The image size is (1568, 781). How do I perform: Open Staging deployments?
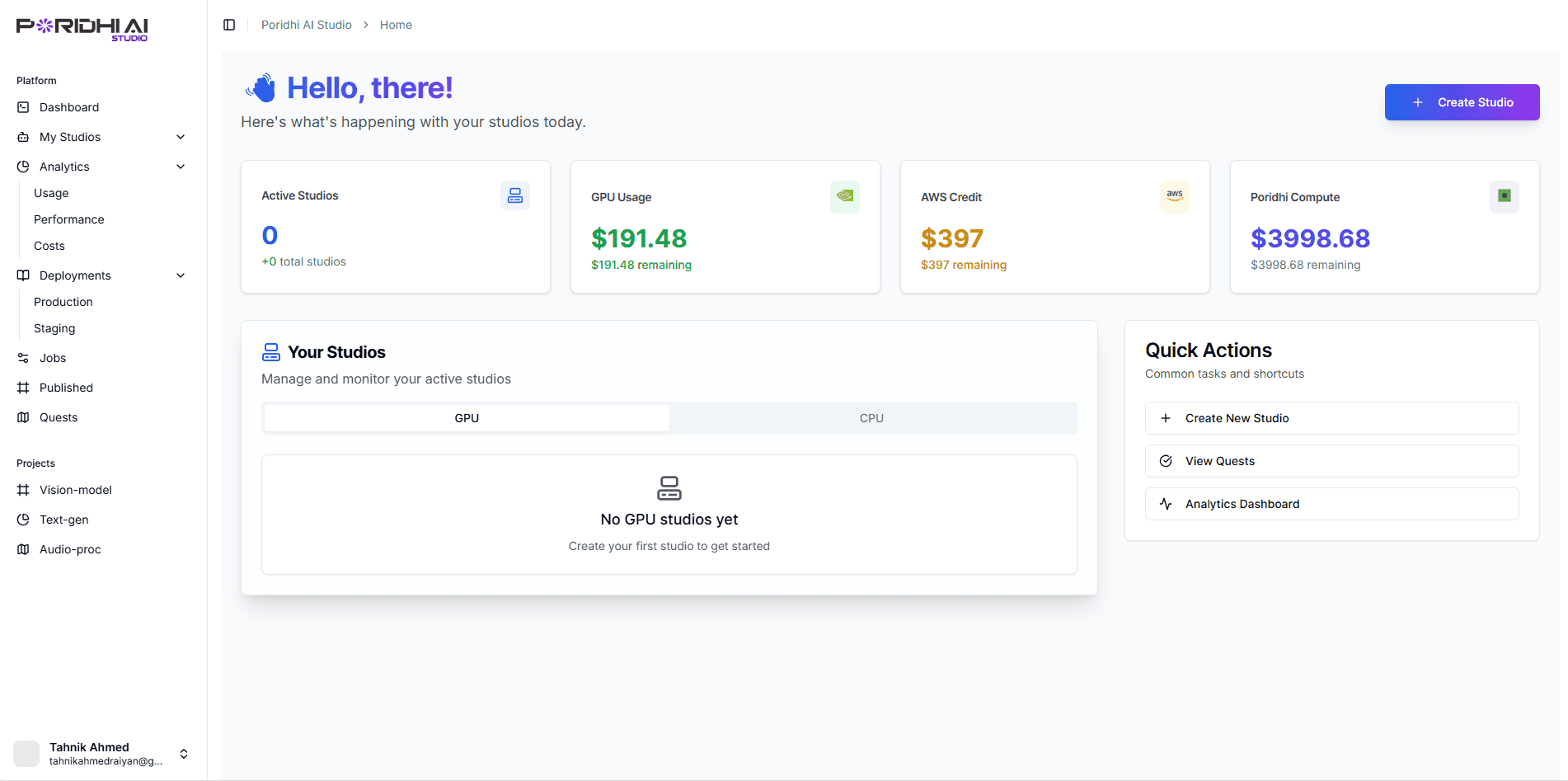(x=54, y=328)
